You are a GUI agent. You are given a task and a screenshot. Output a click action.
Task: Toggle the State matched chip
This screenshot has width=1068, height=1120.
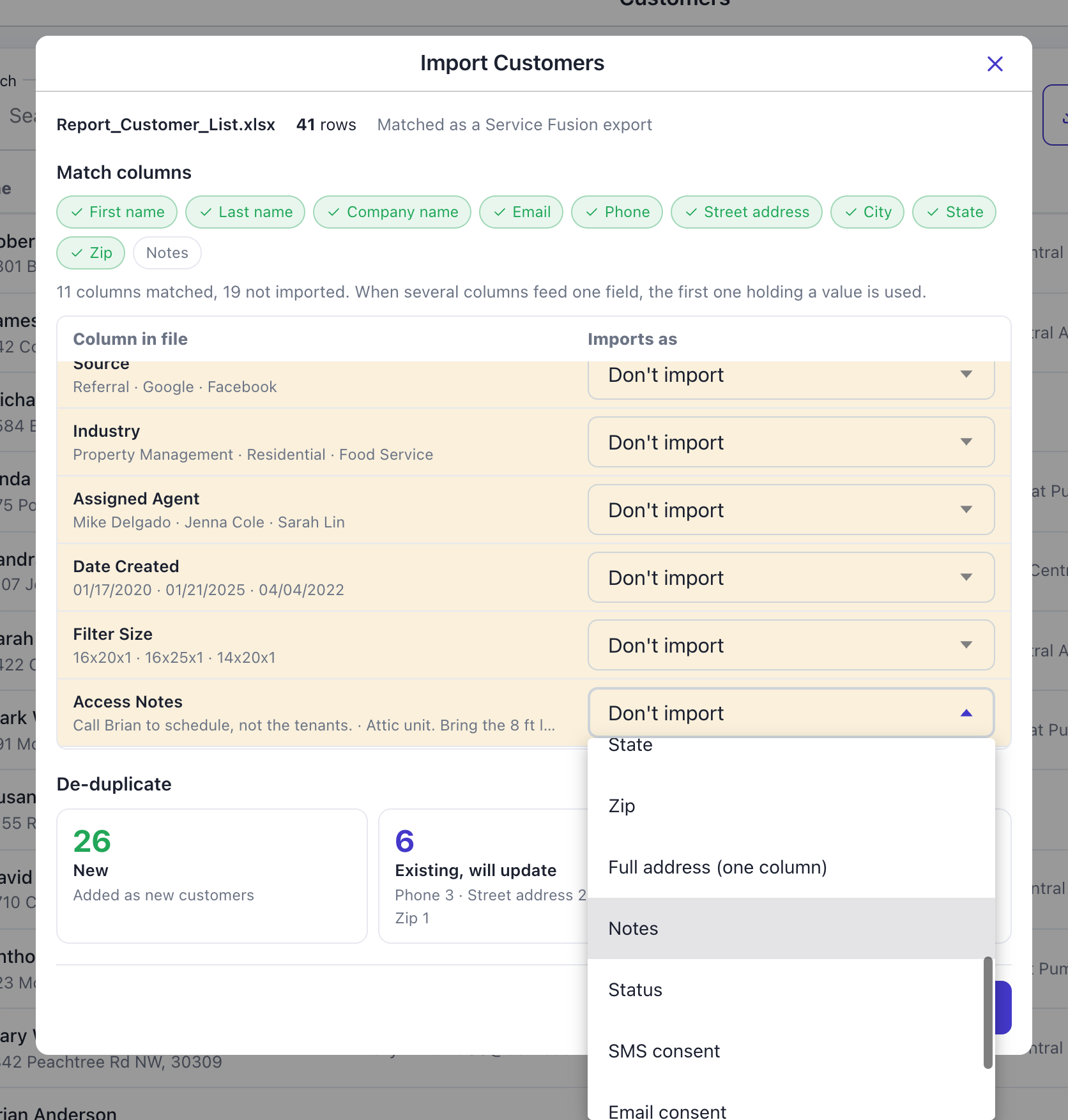pyautogui.click(x=954, y=212)
